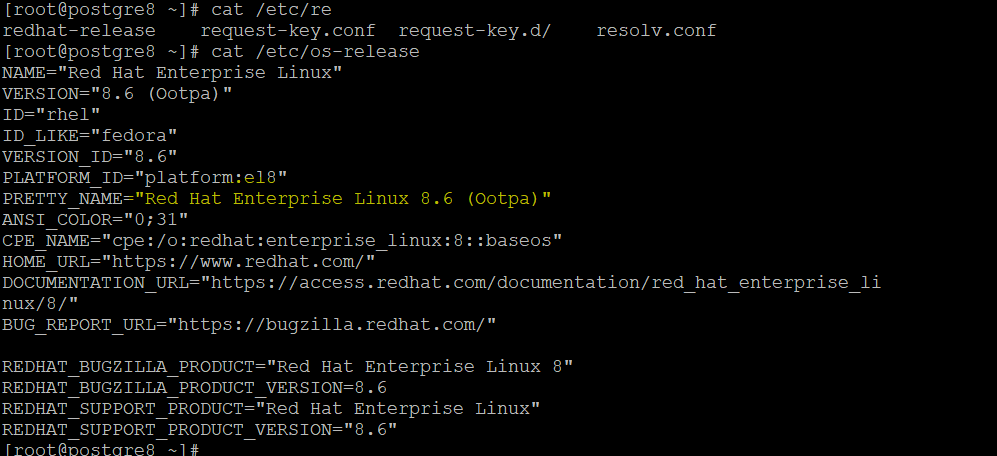Click the REDHAT_BUGZILLA_PRODUCT_VERSION=8.6 line
Image resolution: width=997 pixels, height=456 pixels.
click(194, 387)
